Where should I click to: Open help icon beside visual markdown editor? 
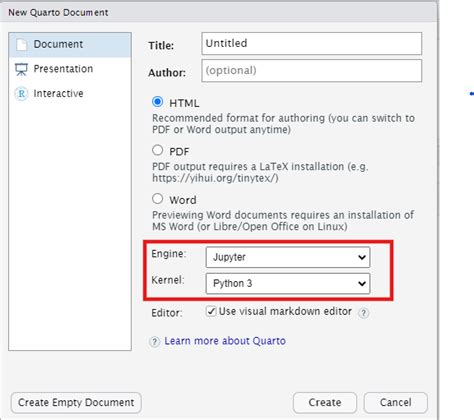363,313
